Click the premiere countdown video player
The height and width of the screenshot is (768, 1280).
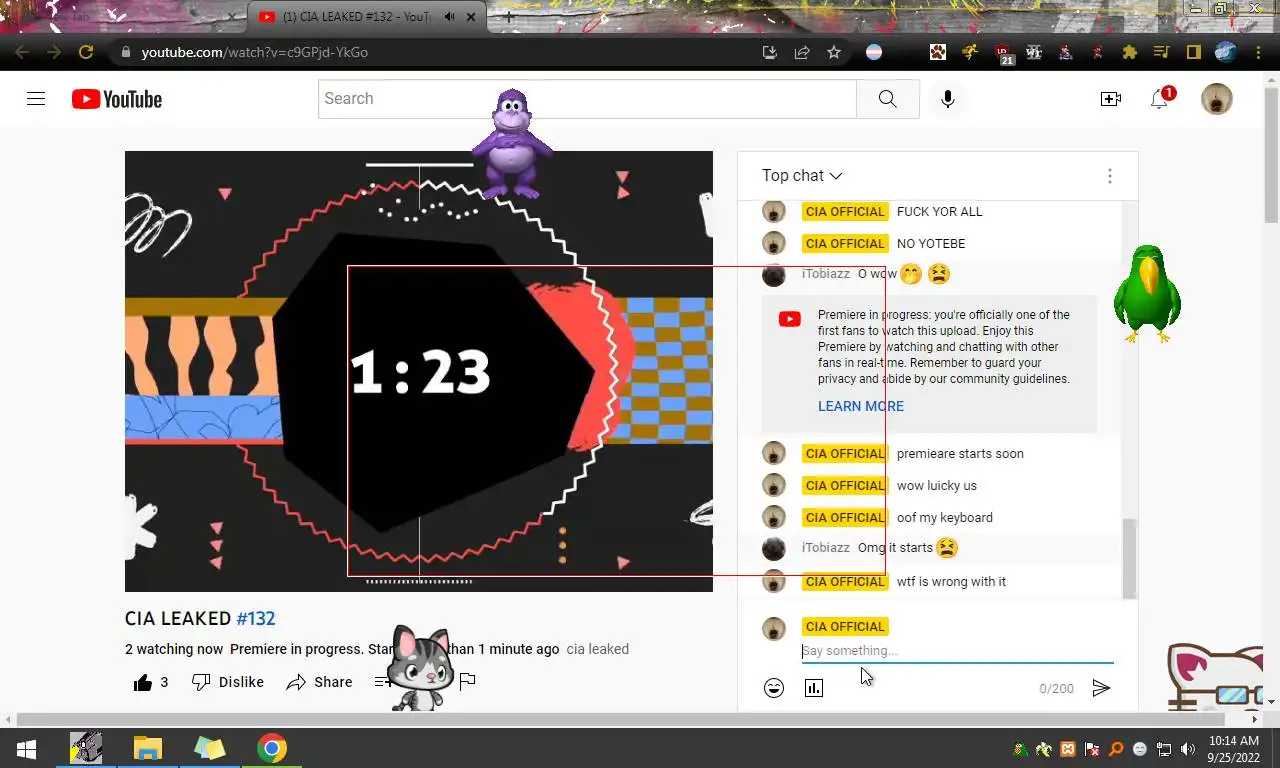(x=419, y=371)
